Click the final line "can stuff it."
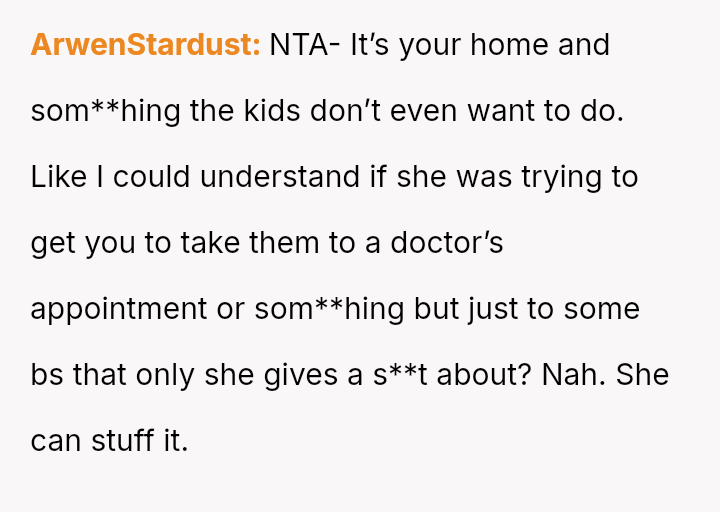 click(x=109, y=441)
